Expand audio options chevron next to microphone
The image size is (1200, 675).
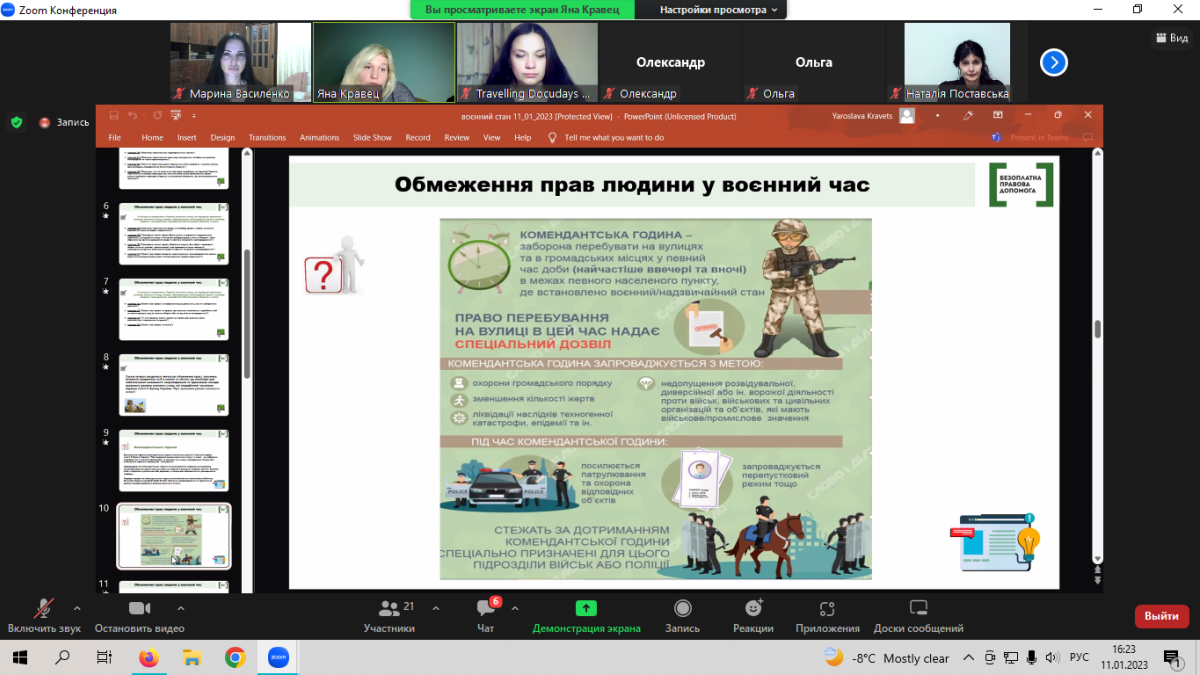[77, 607]
